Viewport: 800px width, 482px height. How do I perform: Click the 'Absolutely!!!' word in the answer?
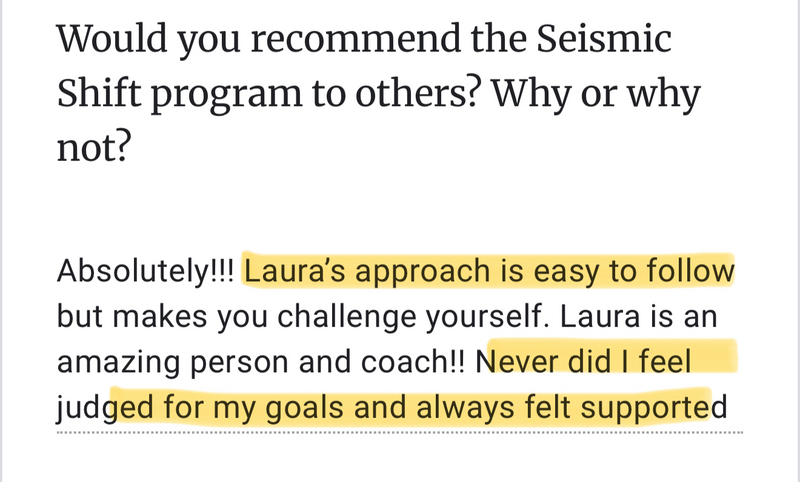coord(145,271)
